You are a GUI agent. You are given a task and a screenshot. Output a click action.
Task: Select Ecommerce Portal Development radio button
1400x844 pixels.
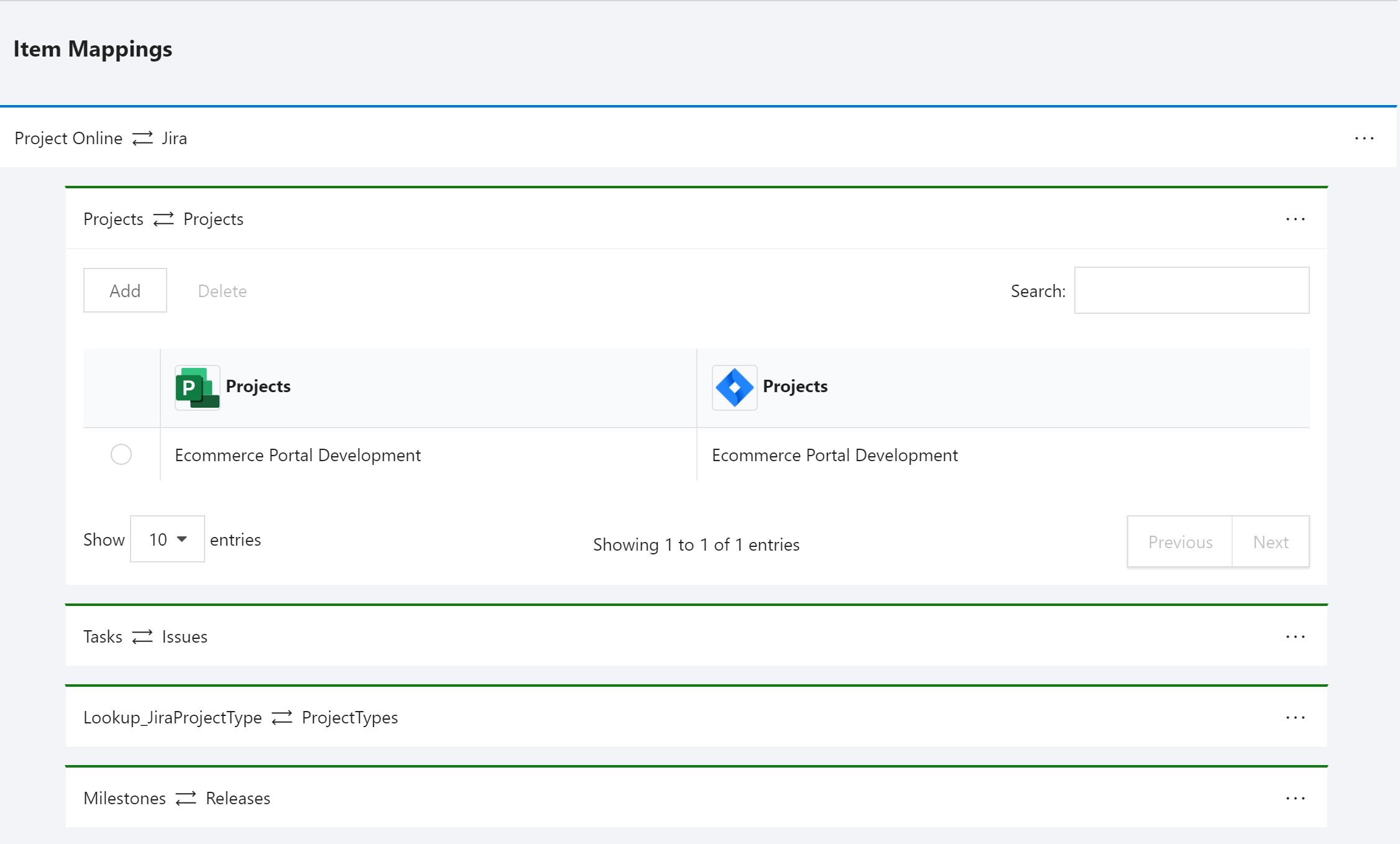coord(121,454)
